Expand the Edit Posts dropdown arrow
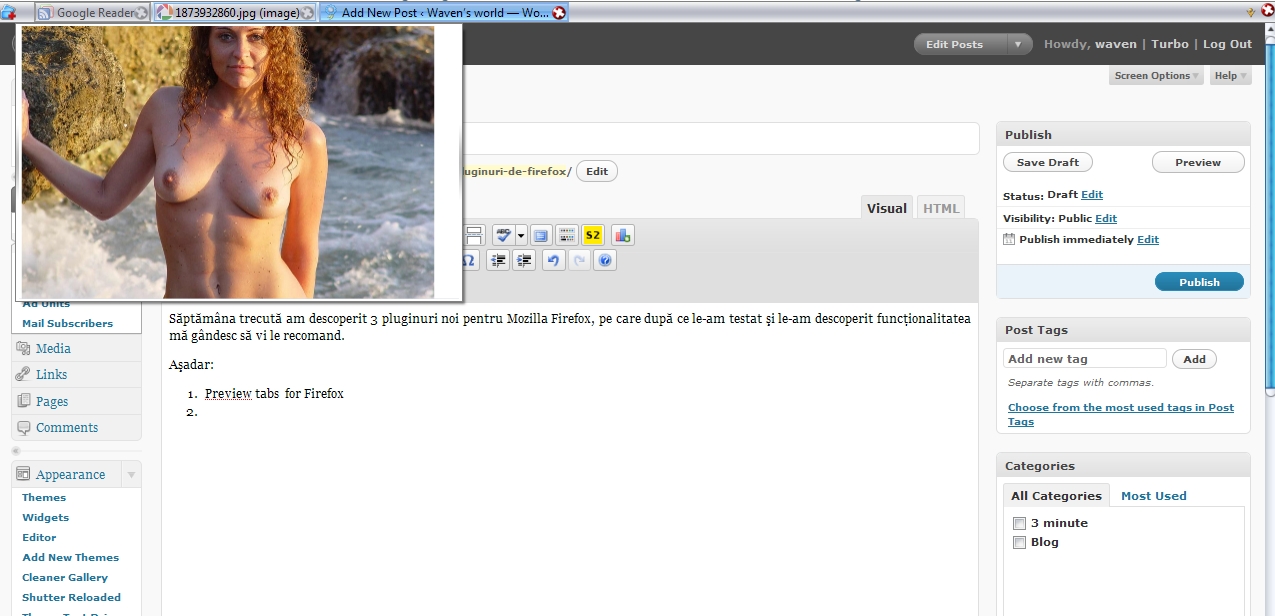The image size is (1275, 616). coord(1018,44)
